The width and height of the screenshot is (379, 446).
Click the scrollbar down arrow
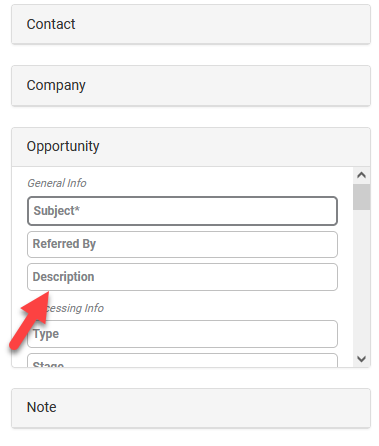tap(361, 359)
